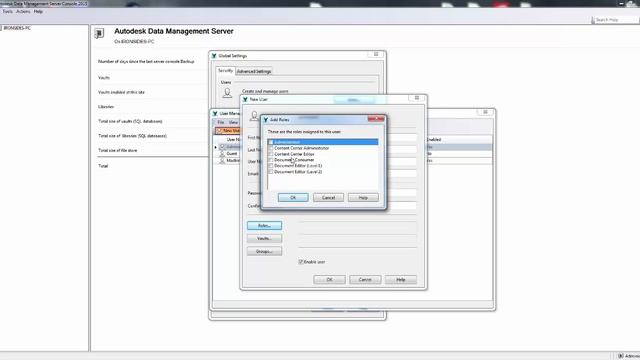Close the Global Settings window

376,54
